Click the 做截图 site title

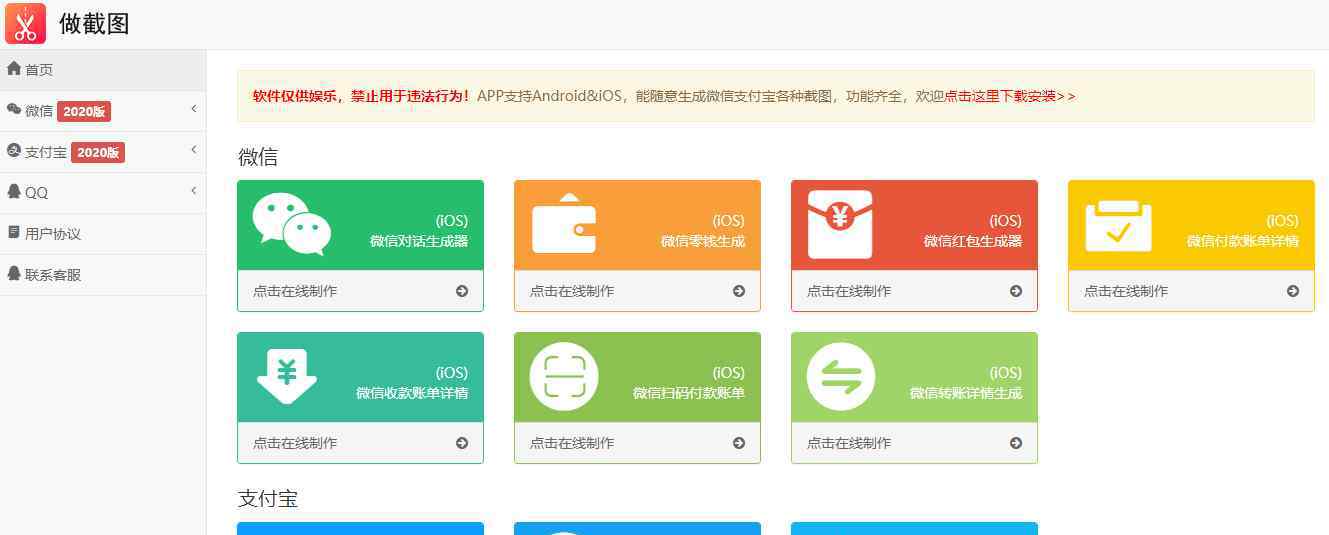94,24
